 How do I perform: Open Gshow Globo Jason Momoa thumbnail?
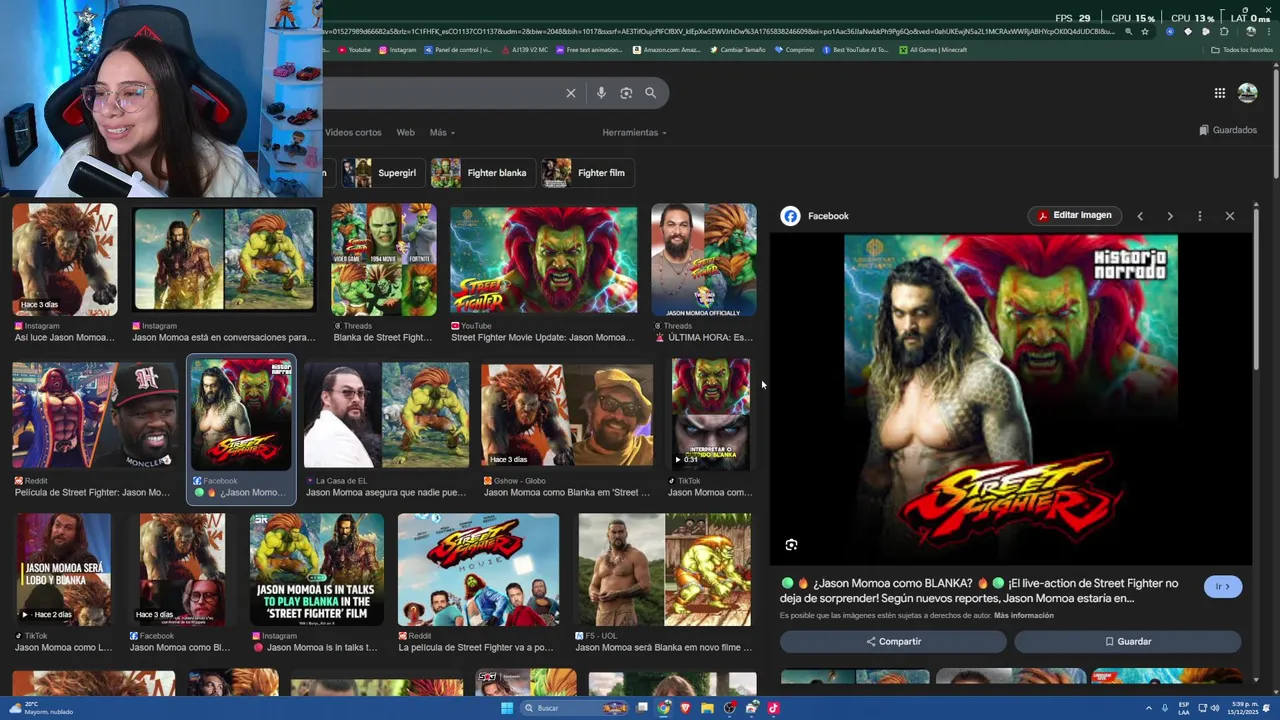pos(567,415)
